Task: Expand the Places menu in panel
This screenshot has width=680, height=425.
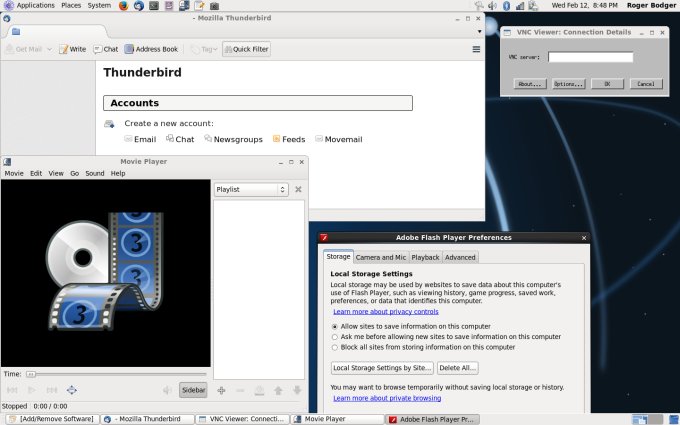Action: point(71,6)
